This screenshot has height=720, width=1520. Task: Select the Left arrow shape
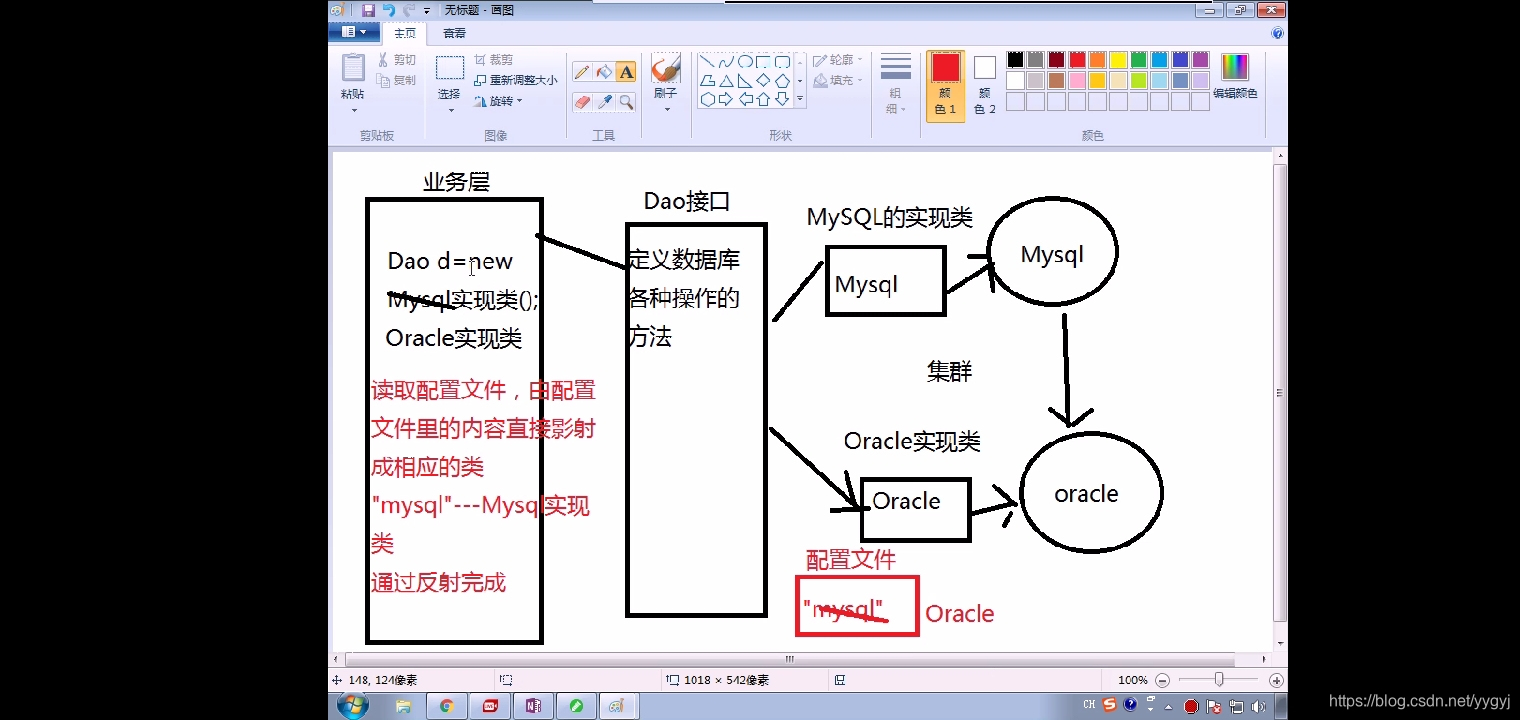745,99
